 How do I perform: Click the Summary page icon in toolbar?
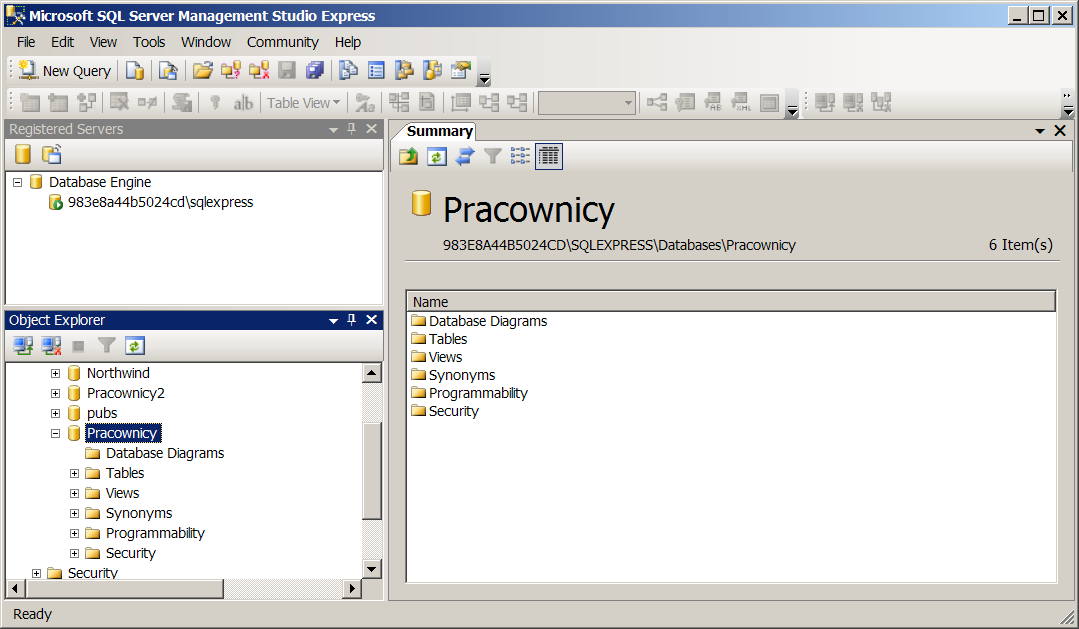(x=376, y=70)
